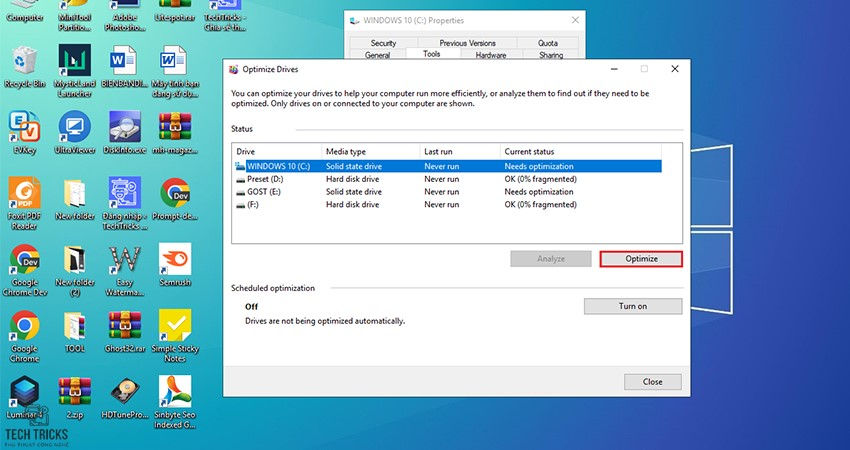
Task: Open Previous Versions tab in Properties window
Action: (x=467, y=43)
